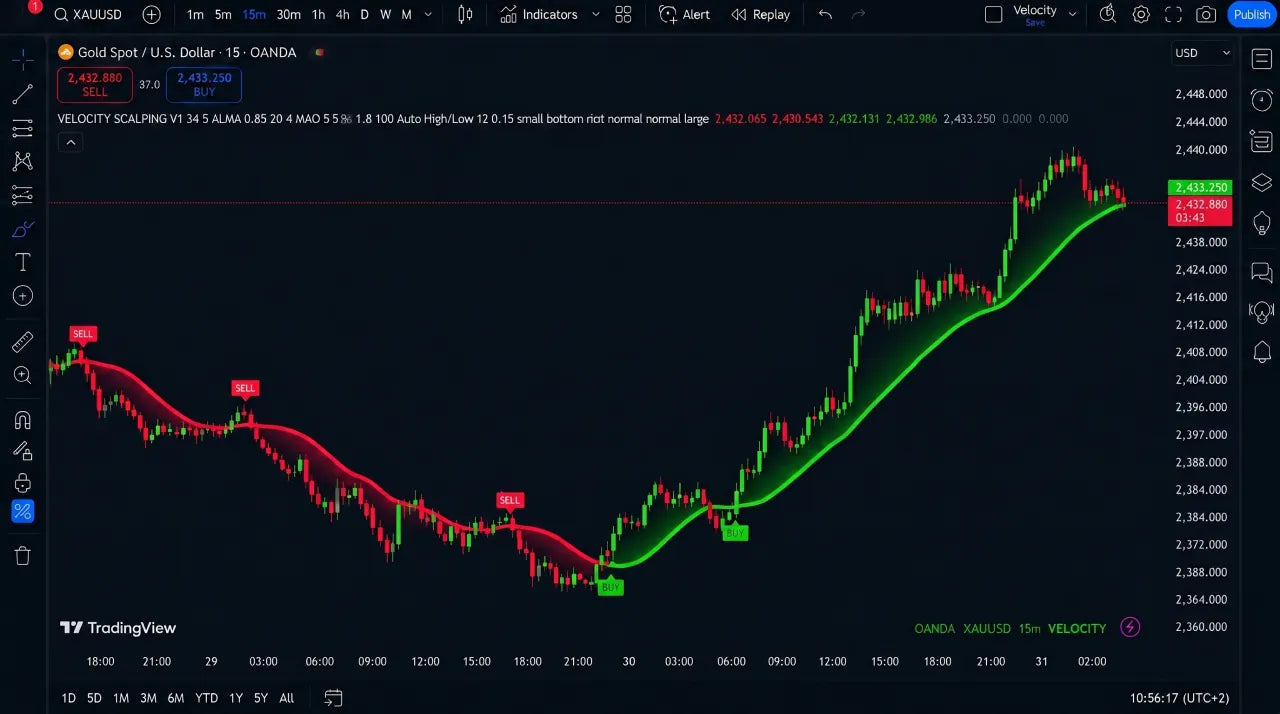Undo the last chart action
The width and height of the screenshot is (1280, 714).
(x=825, y=15)
